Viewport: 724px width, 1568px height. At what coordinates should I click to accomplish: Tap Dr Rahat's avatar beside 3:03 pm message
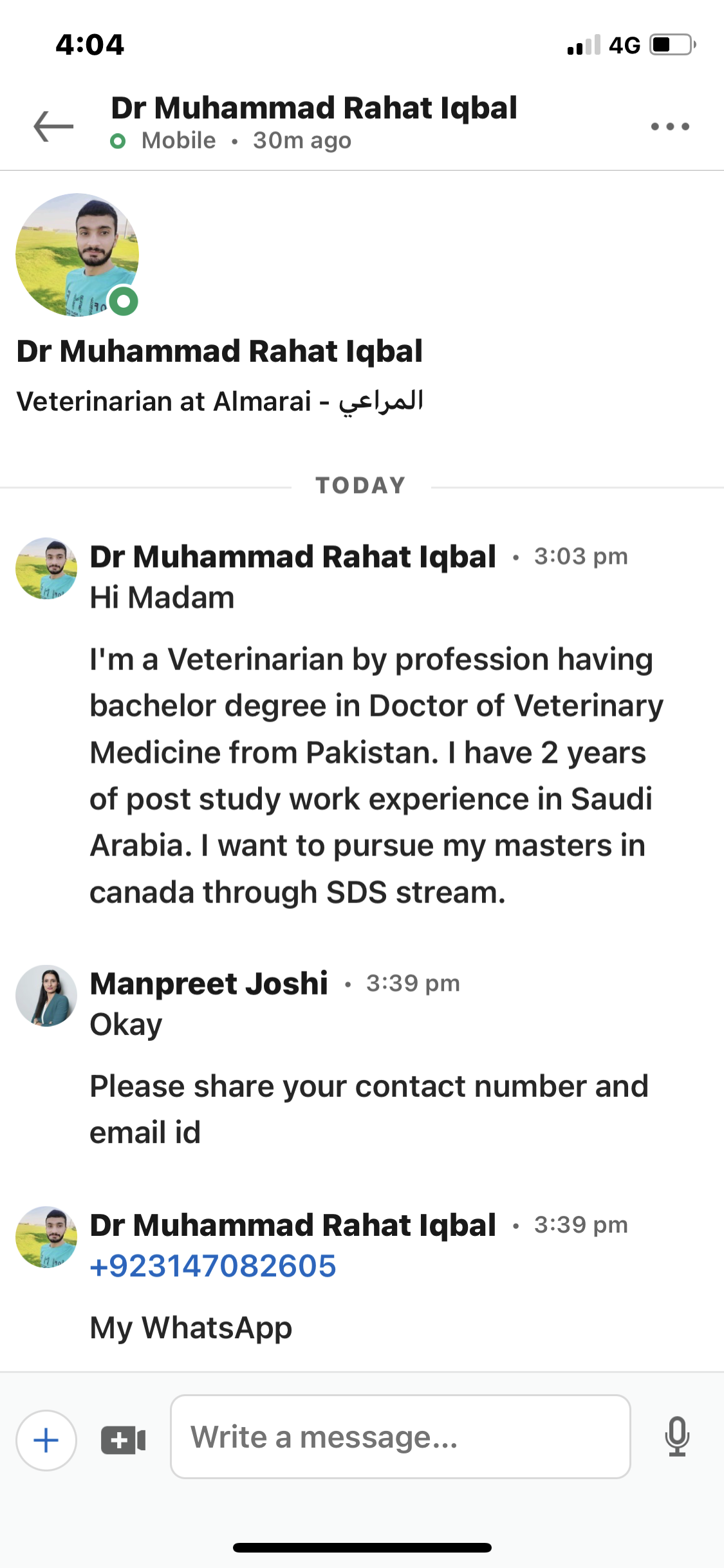tap(46, 568)
